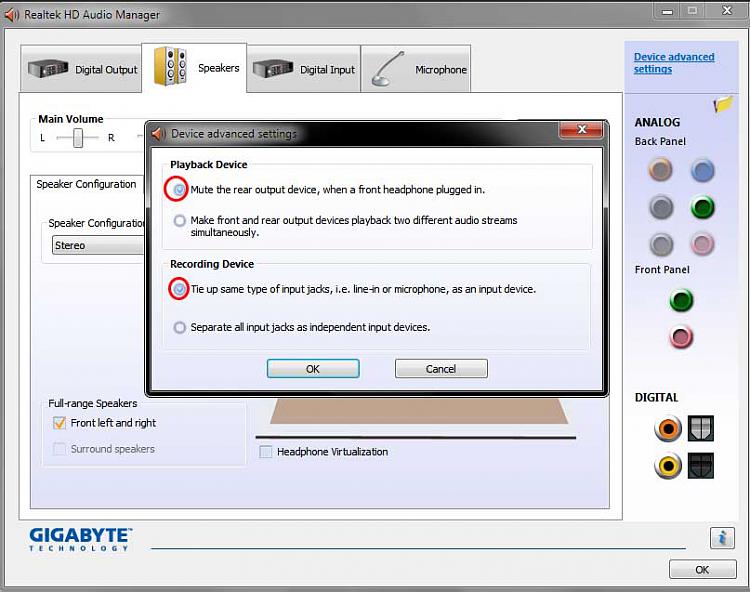Toggle Front left and right checkbox
The height and width of the screenshot is (592, 750).
tap(59, 423)
